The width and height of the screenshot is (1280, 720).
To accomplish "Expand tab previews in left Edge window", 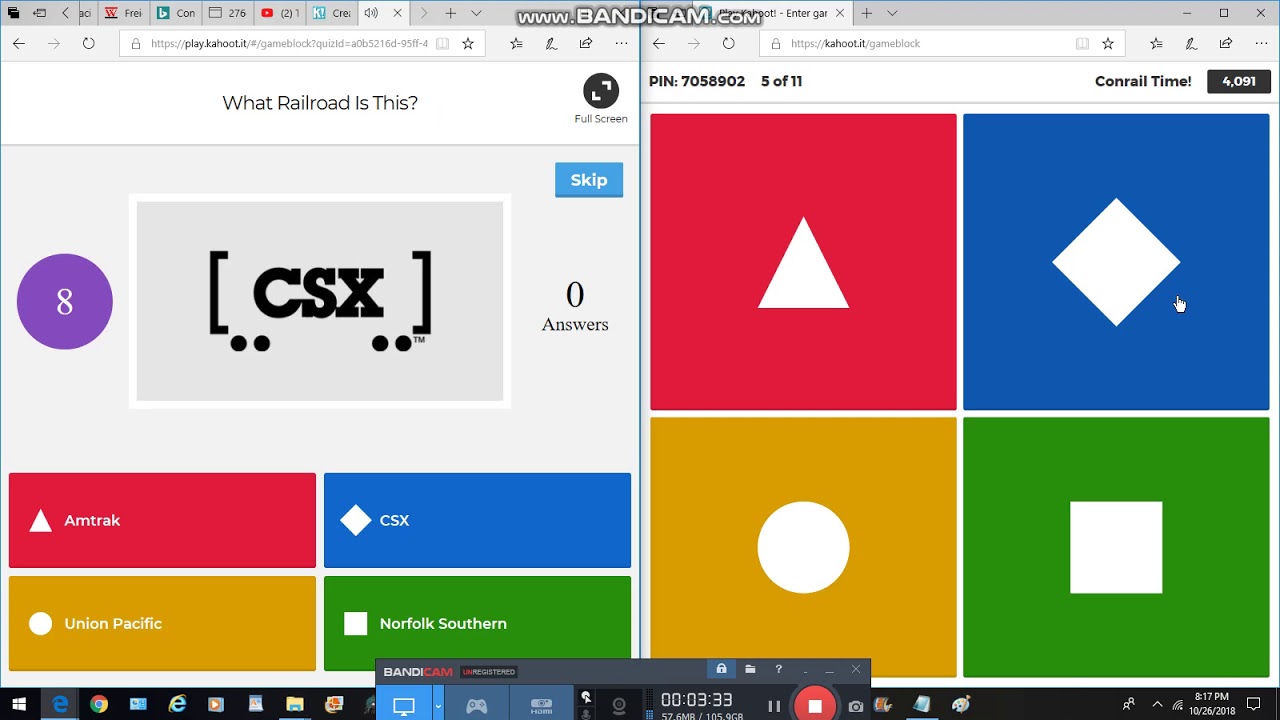I will coord(476,13).
